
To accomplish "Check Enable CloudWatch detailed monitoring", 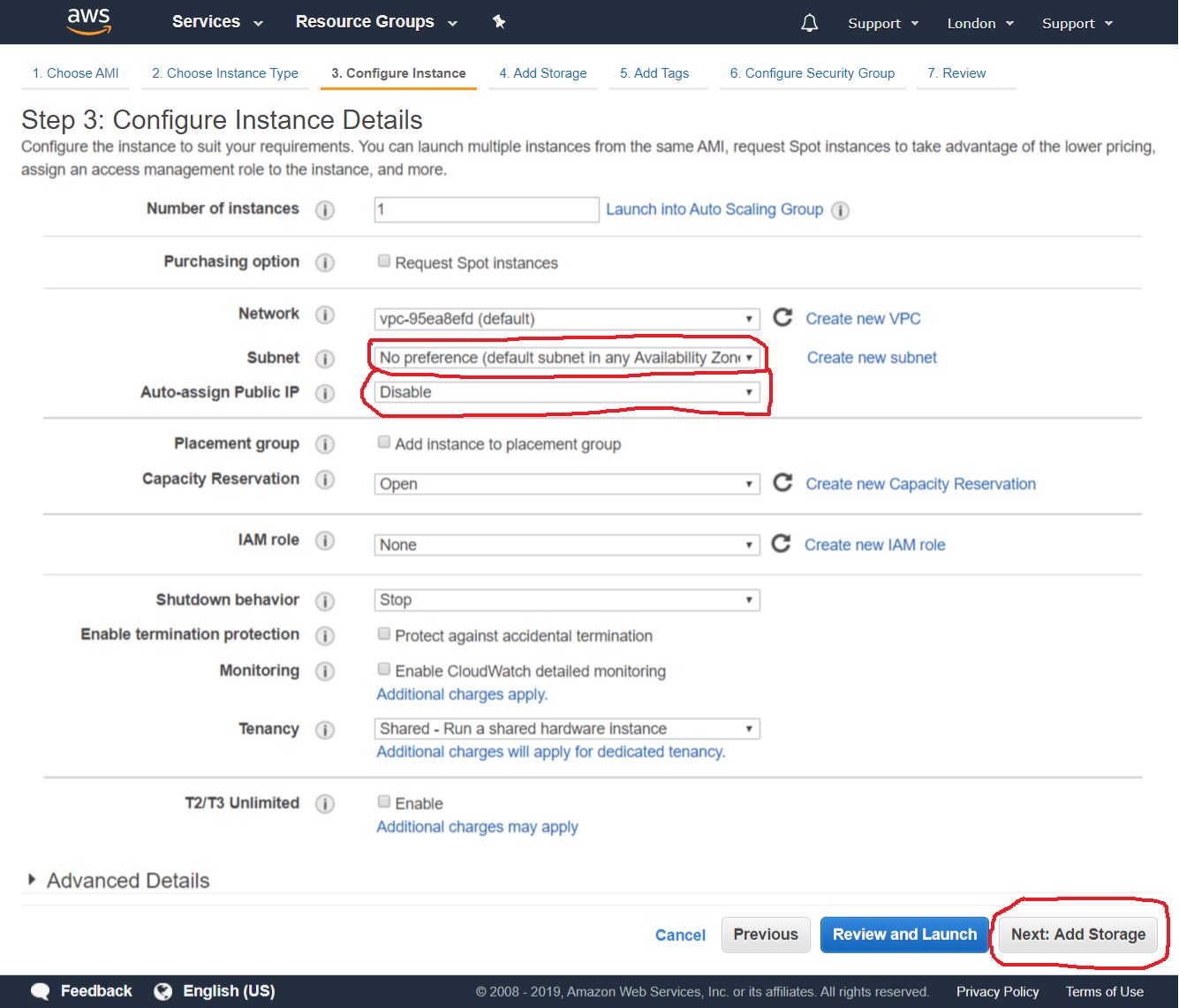I will (383, 669).
